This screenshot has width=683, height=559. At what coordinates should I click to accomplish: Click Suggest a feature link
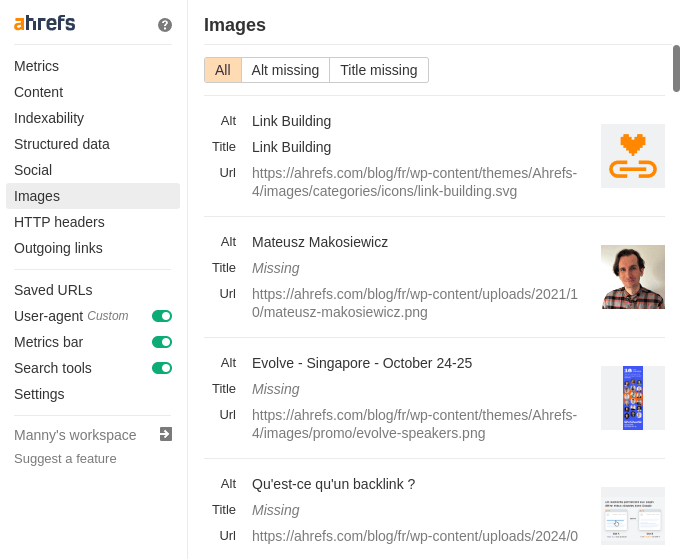click(x=65, y=458)
